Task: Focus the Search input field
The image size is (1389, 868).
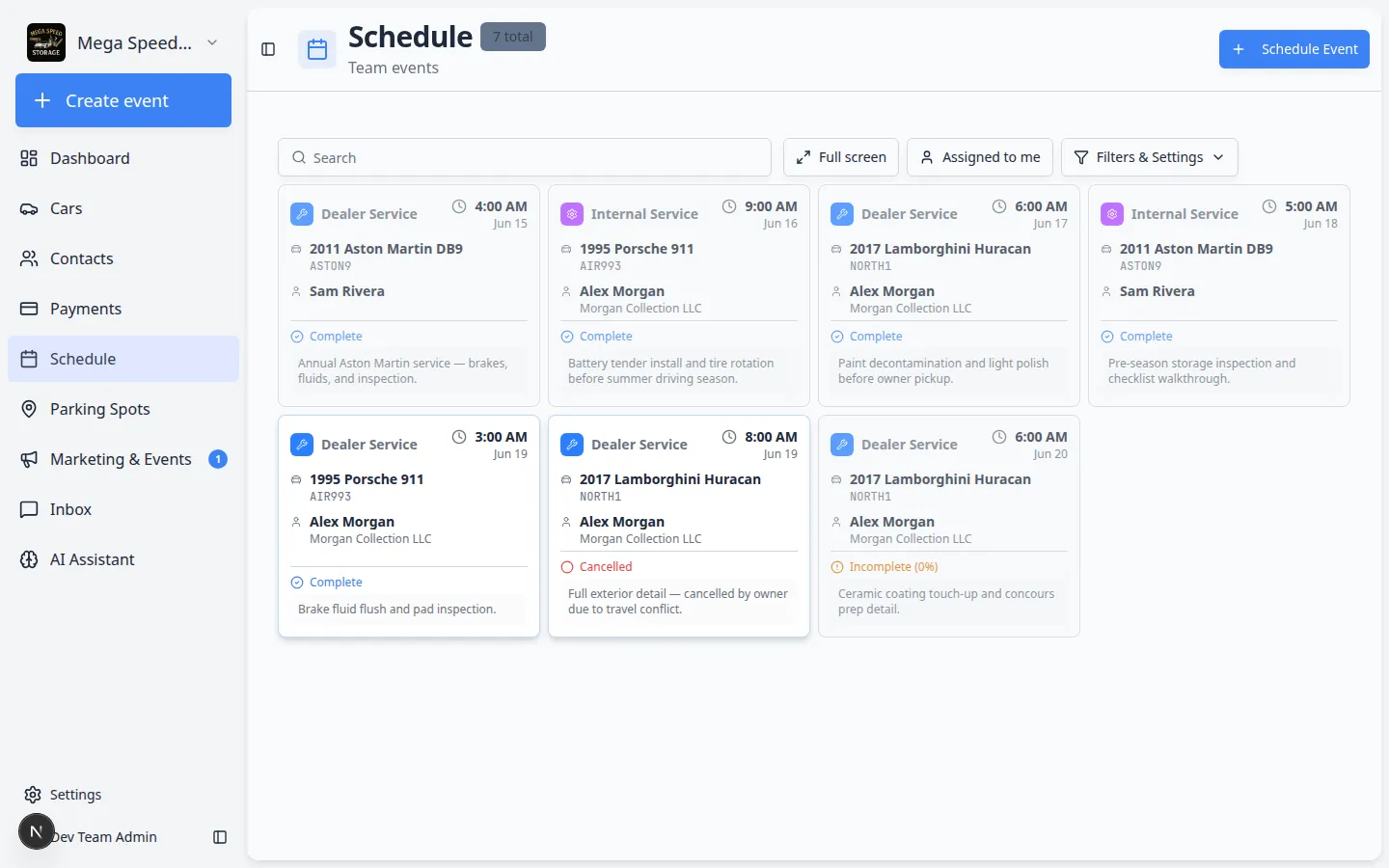Action: pyautogui.click(x=525, y=157)
